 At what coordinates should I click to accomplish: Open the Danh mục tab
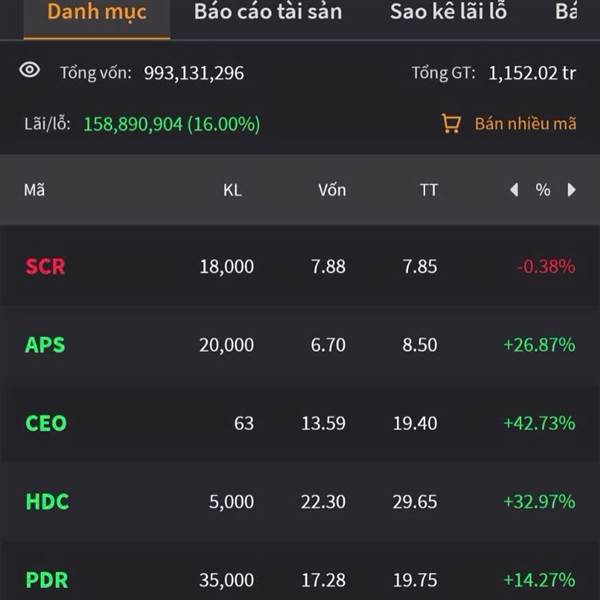click(x=97, y=11)
